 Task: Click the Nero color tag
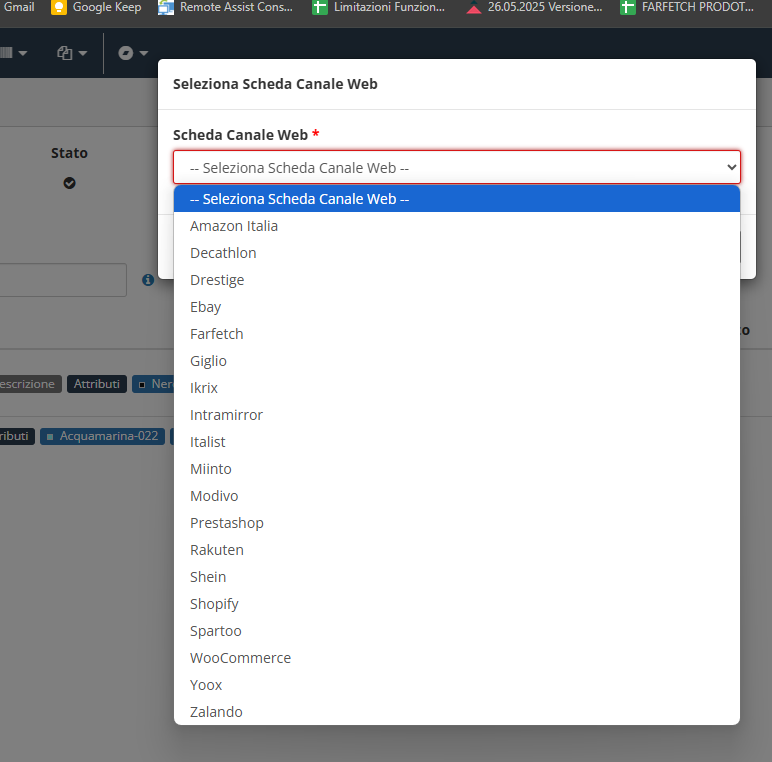154,384
